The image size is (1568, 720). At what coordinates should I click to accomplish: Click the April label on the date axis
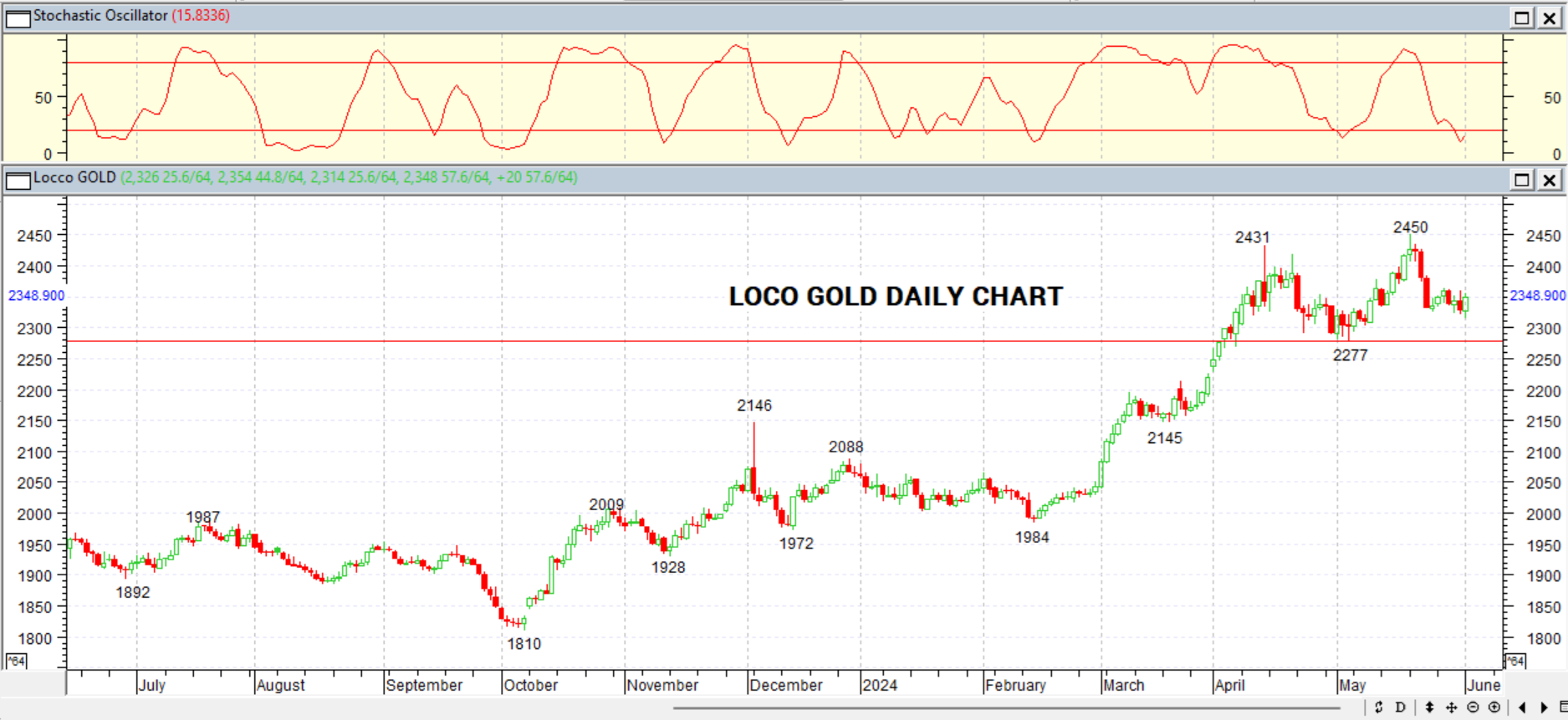1229,686
